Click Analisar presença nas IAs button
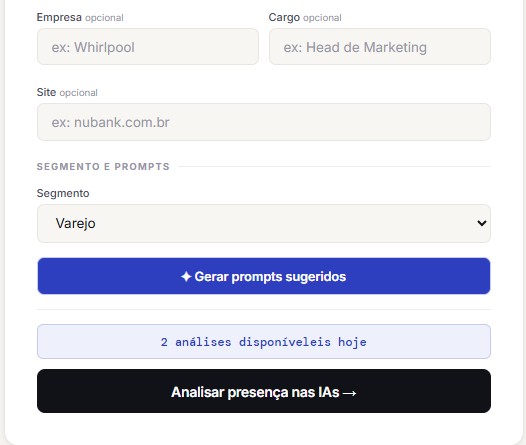 264,391
